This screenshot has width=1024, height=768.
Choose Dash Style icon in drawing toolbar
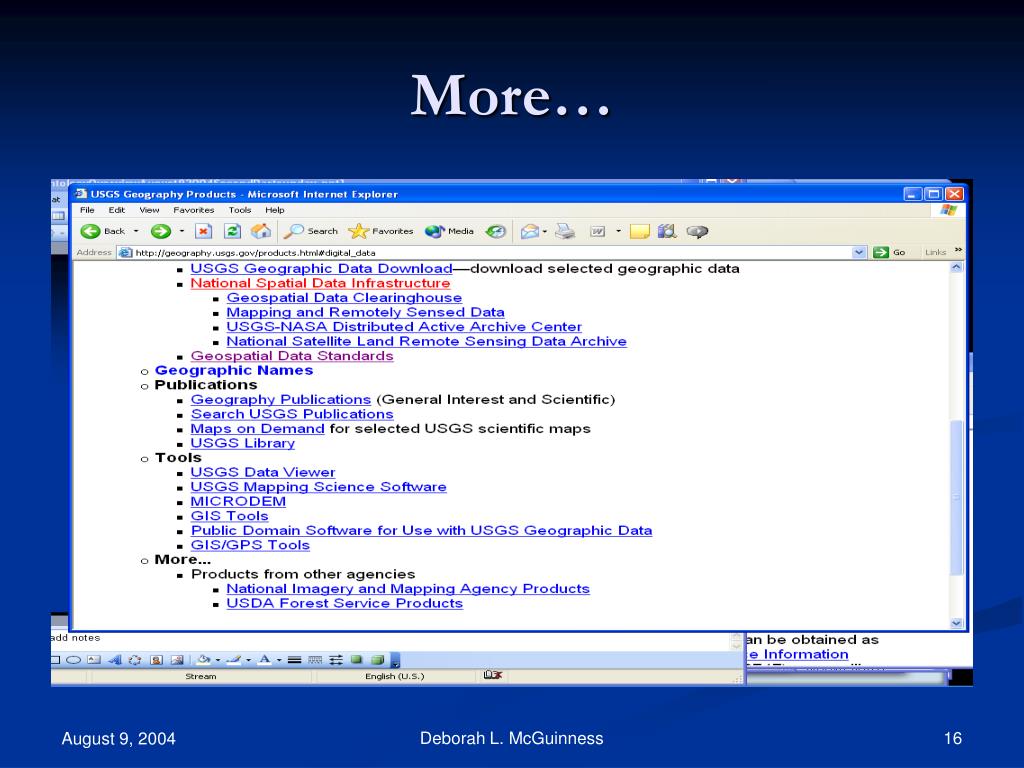[x=315, y=660]
